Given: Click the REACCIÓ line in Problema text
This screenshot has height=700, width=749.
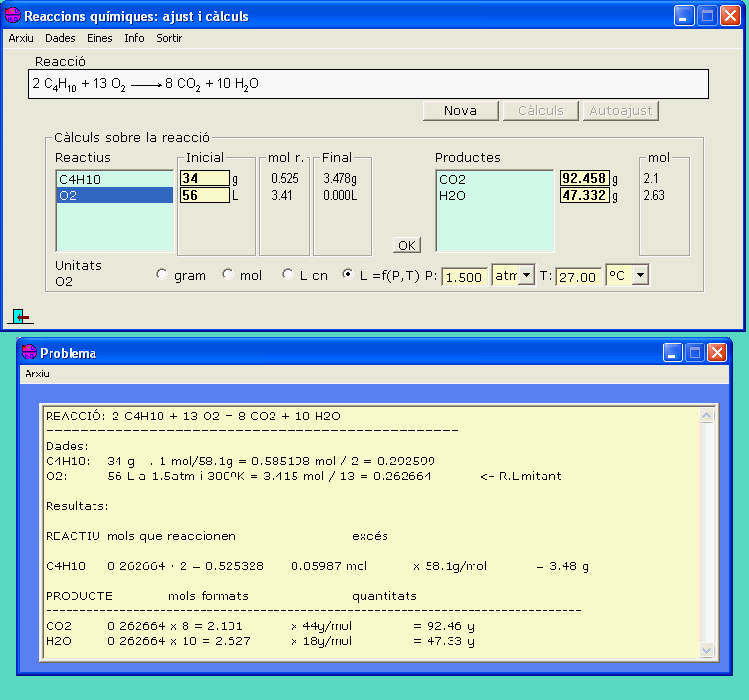Looking at the screenshot, I should tap(193, 416).
